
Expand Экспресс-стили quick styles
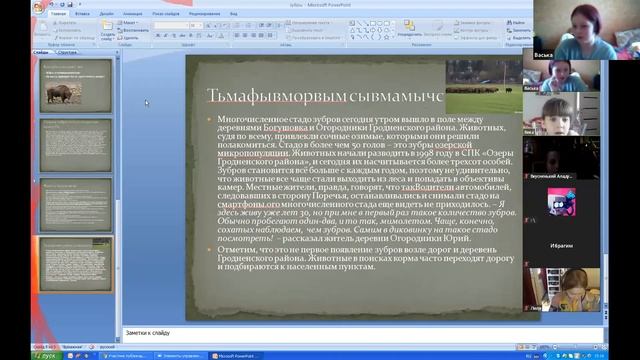(x=437, y=29)
